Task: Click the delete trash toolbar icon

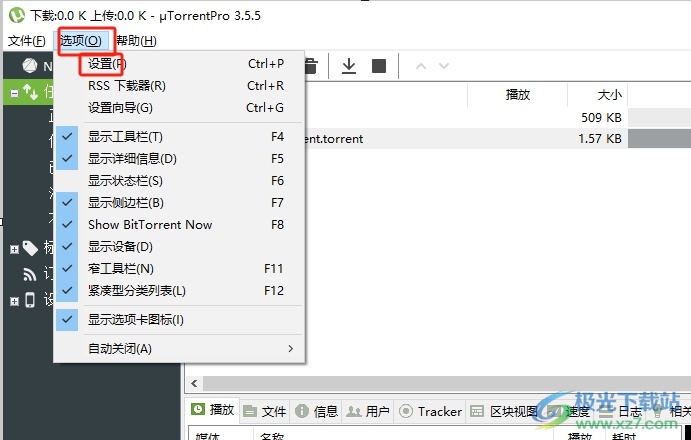Action: (x=312, y=66)
